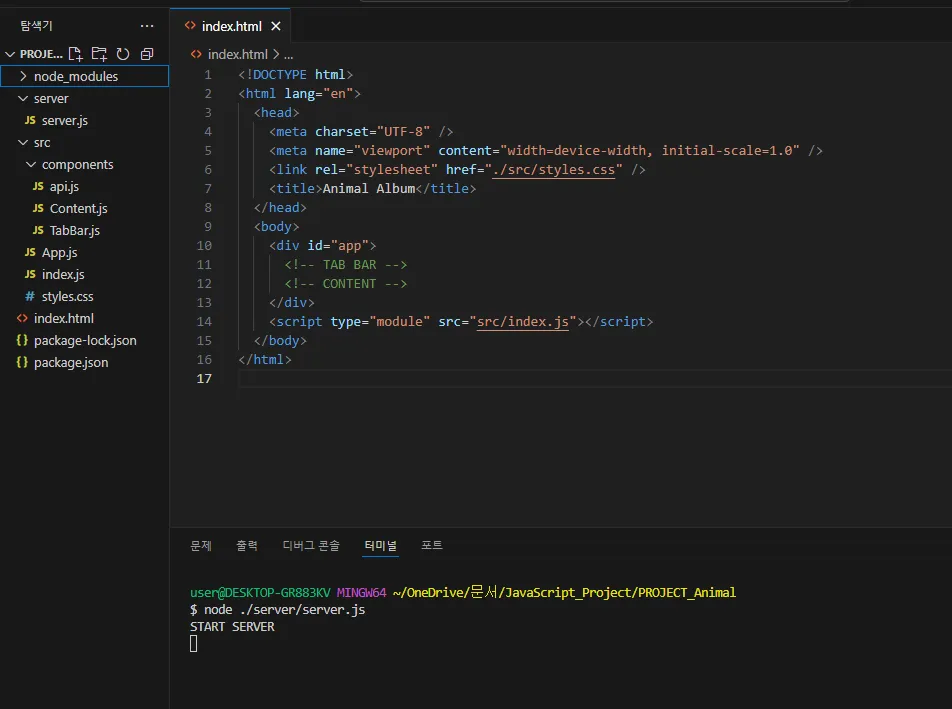952x709 pixels.
Task: Click 'START SERVER' terminal output
Action: pos(232,626)
